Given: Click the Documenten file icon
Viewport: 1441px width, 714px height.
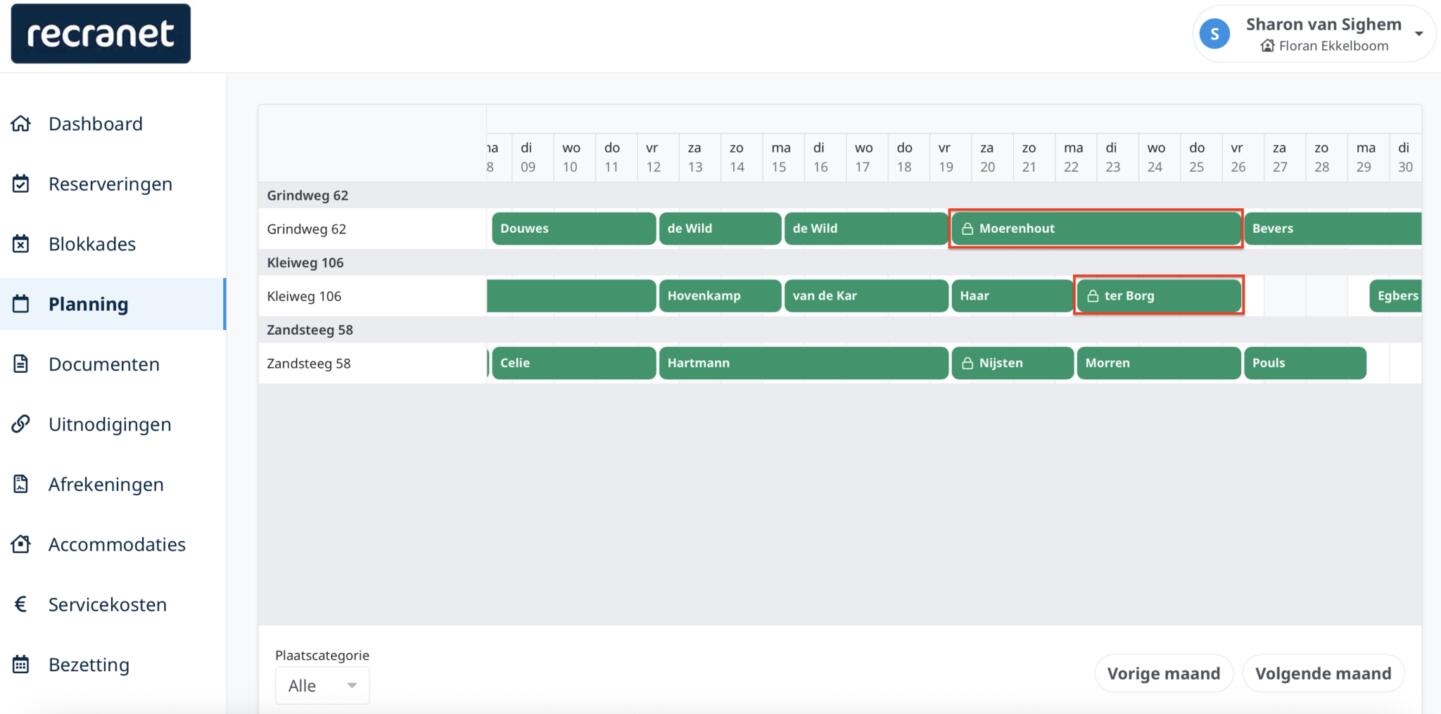Looking at the screenshot, I should pos(20,364).
